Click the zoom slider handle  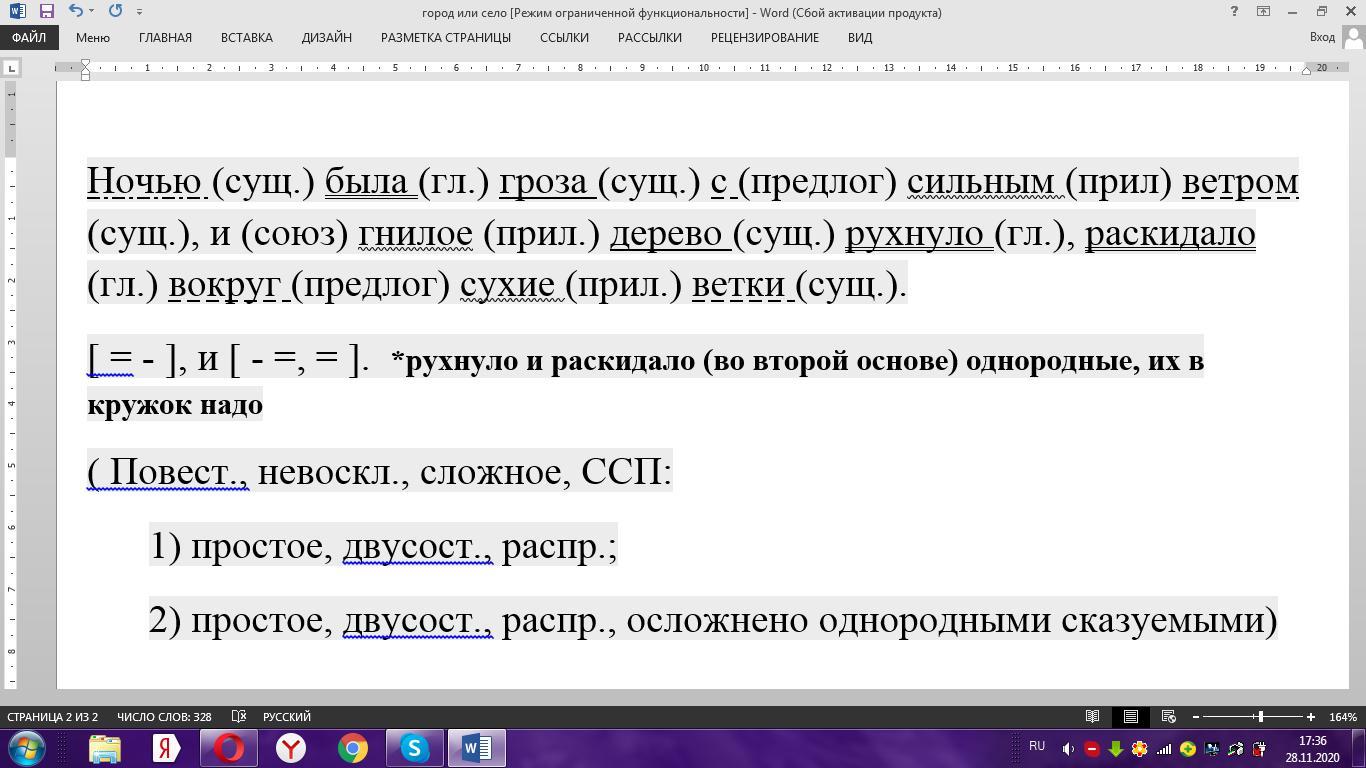pyautogui.click(x=1260, y=717)
